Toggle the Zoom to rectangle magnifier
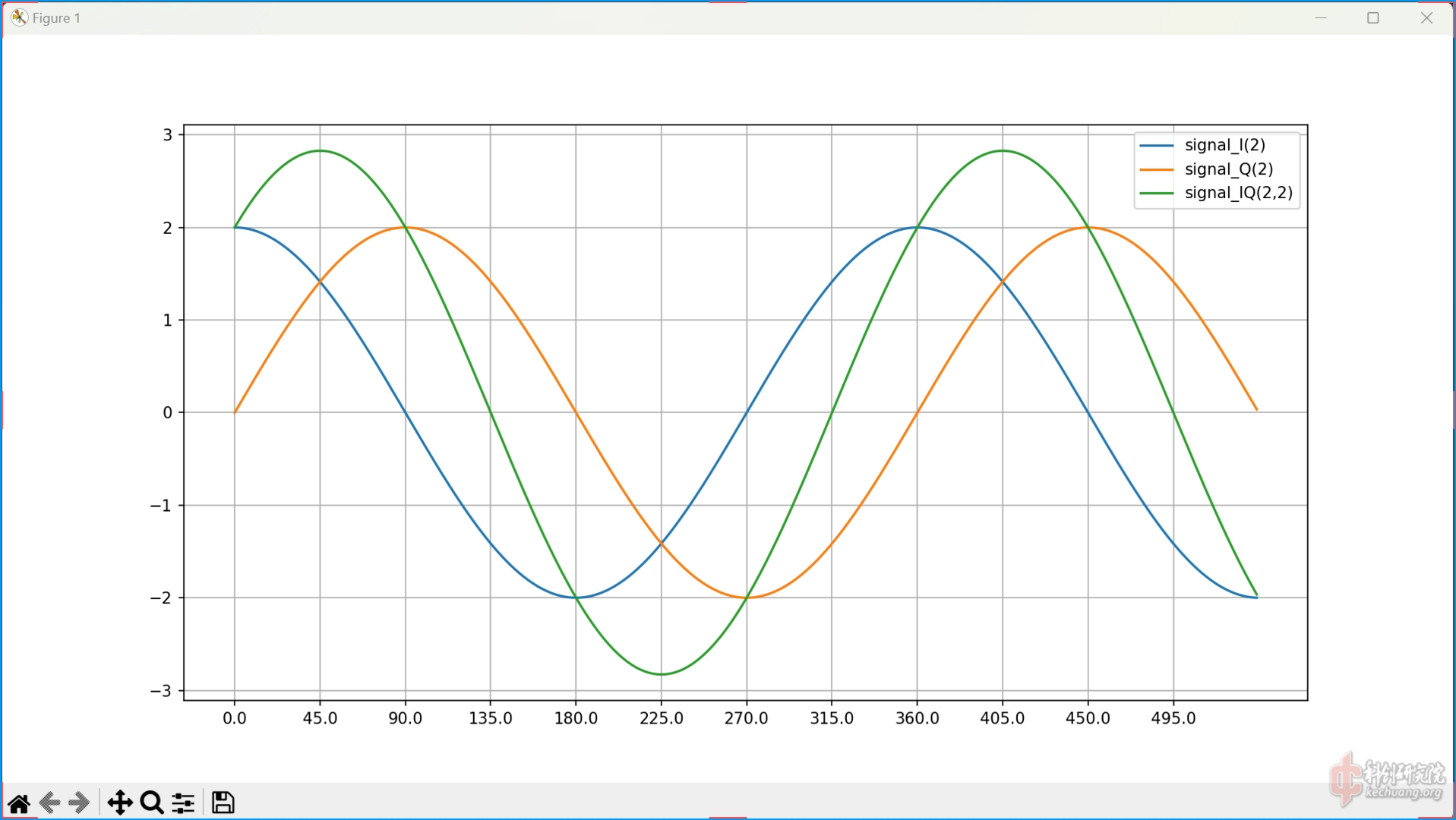This screenshot has width=1456, height=820. [x=152, y=803]
